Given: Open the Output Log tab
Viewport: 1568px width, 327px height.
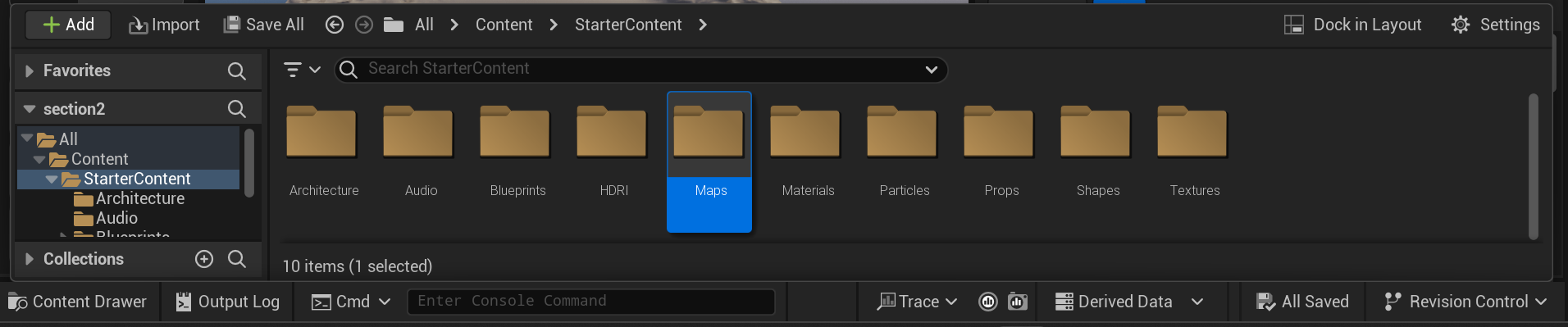Looking at the screenshot, I should click(227, 302).
